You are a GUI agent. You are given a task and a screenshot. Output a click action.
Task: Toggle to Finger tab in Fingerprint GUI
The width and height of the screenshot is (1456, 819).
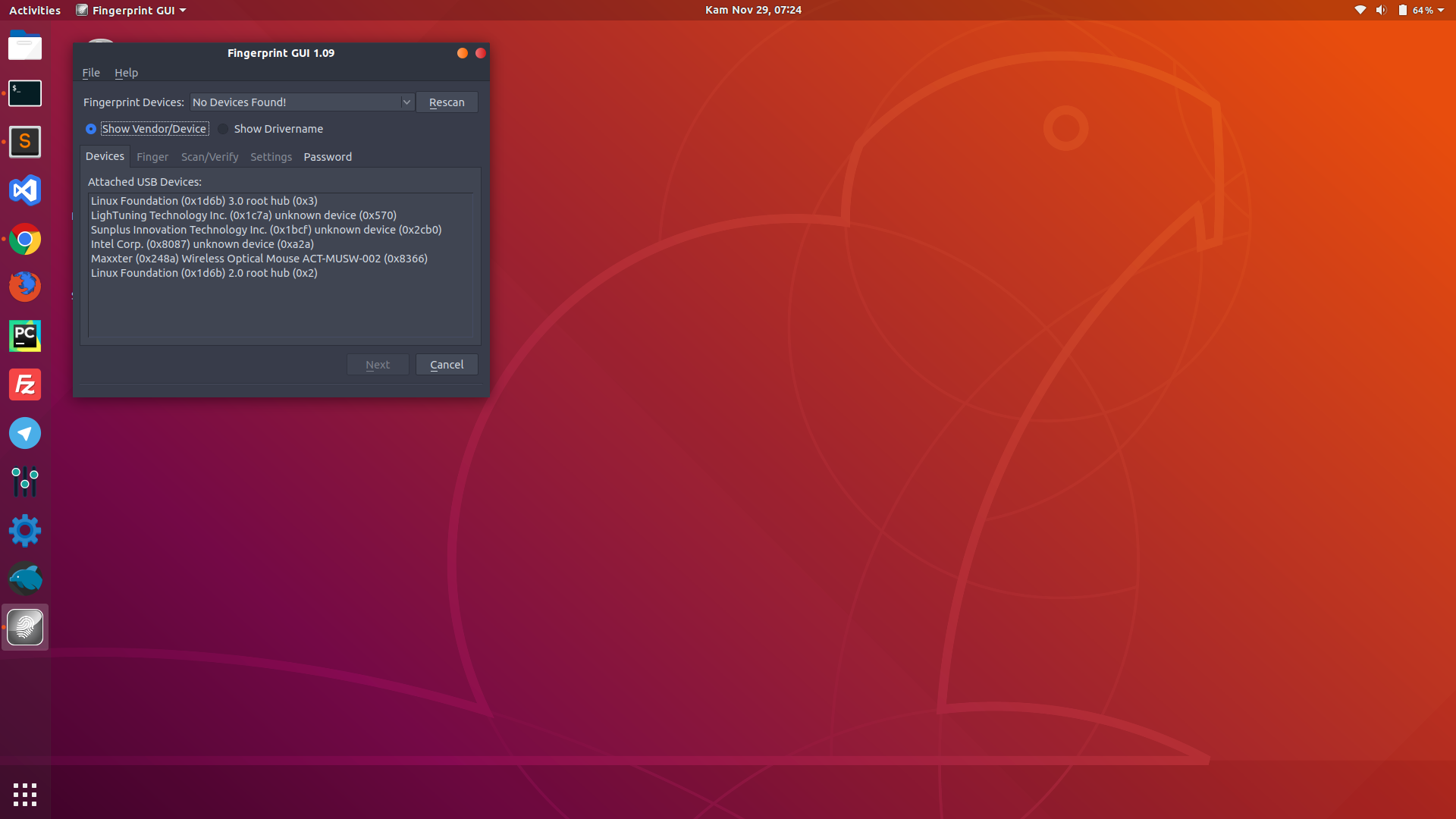click(x=152, y=156)
